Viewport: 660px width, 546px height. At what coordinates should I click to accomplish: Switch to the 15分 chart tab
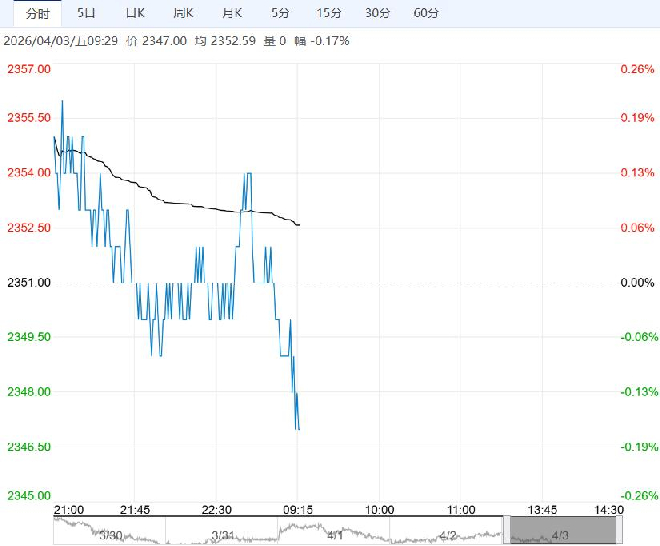coord(328,13)
